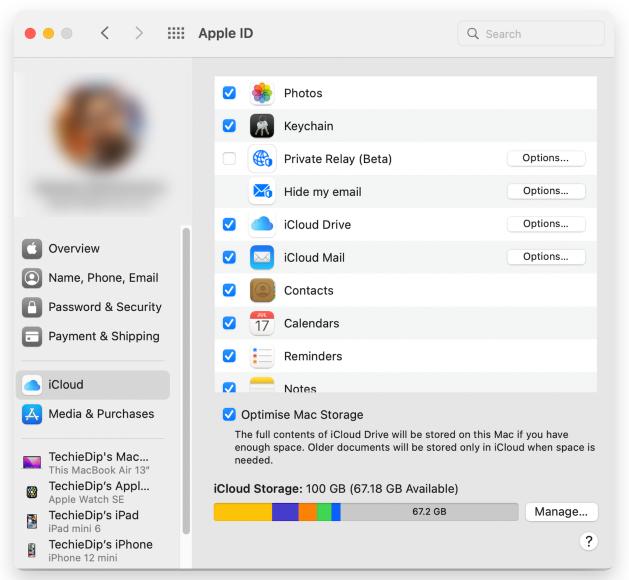The image size is (629, 580).
Task: Click the Apple Watch SE device icon
Action: tap(32, 492)
